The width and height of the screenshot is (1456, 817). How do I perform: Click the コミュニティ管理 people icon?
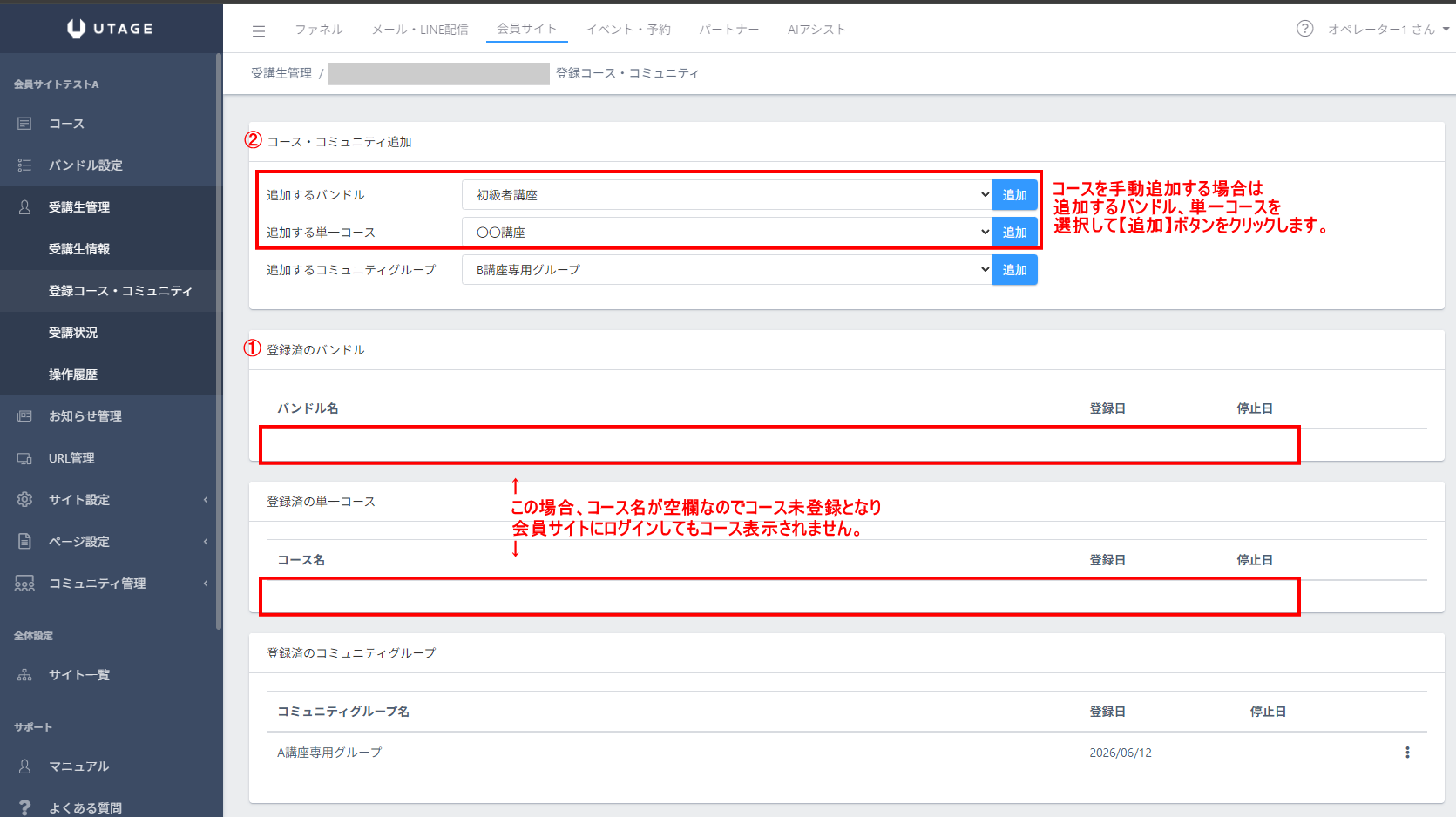[x=24, y=584]
